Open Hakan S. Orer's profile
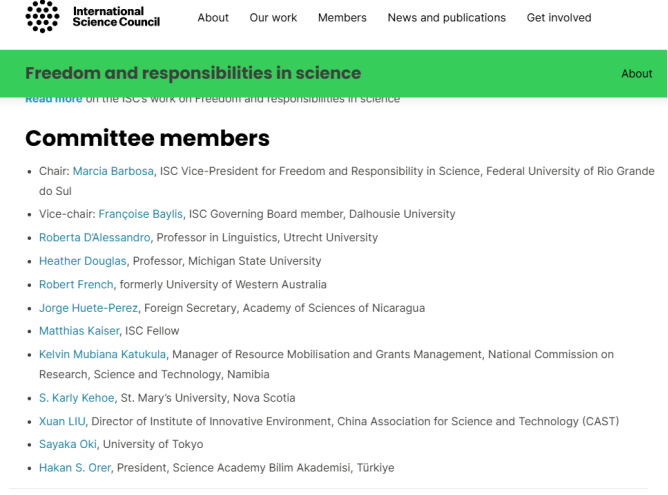Viewport: 668px width, 495px height. (75, 468)
